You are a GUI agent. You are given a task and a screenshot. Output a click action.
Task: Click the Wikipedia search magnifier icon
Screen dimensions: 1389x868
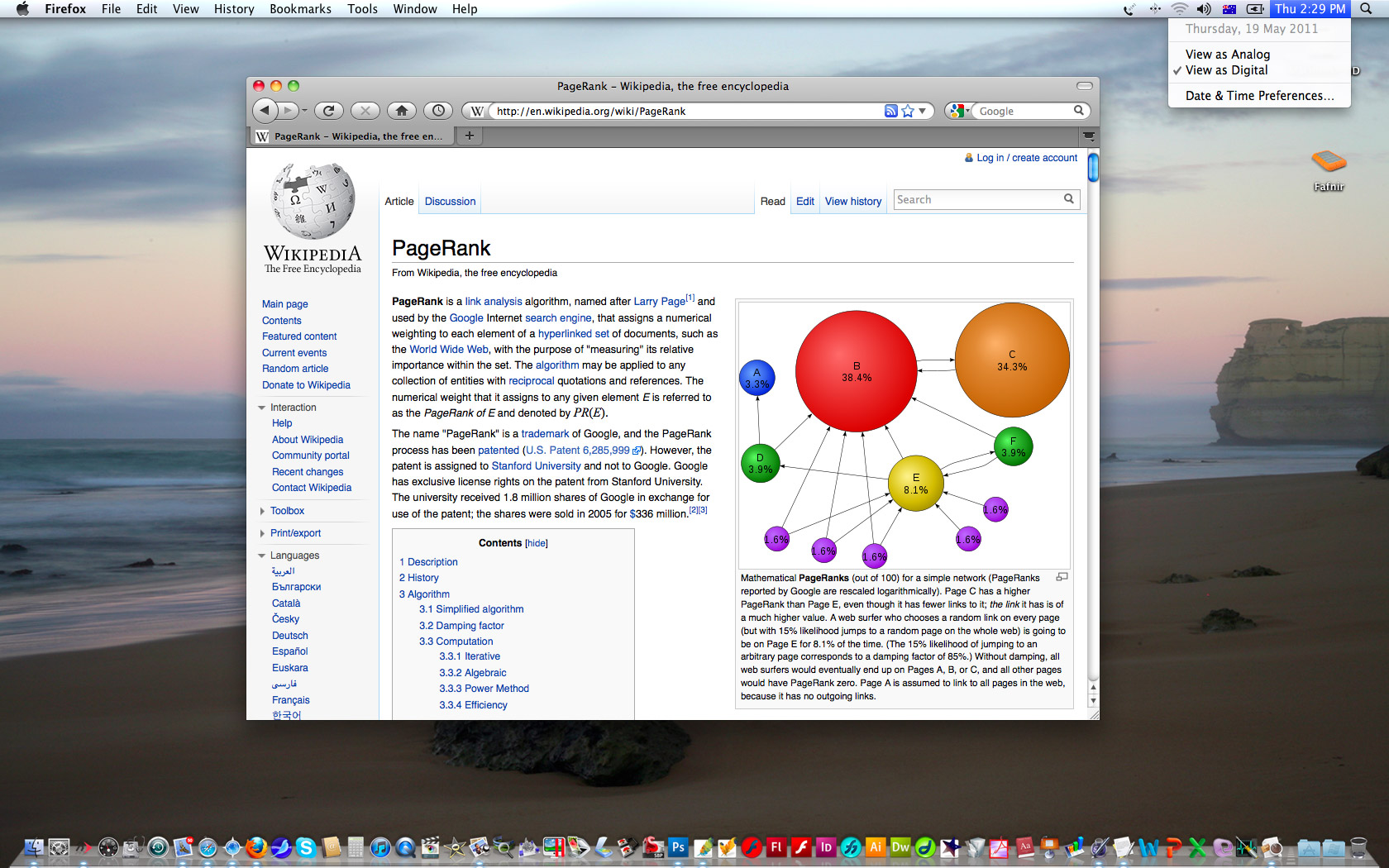coord(1069,198)
